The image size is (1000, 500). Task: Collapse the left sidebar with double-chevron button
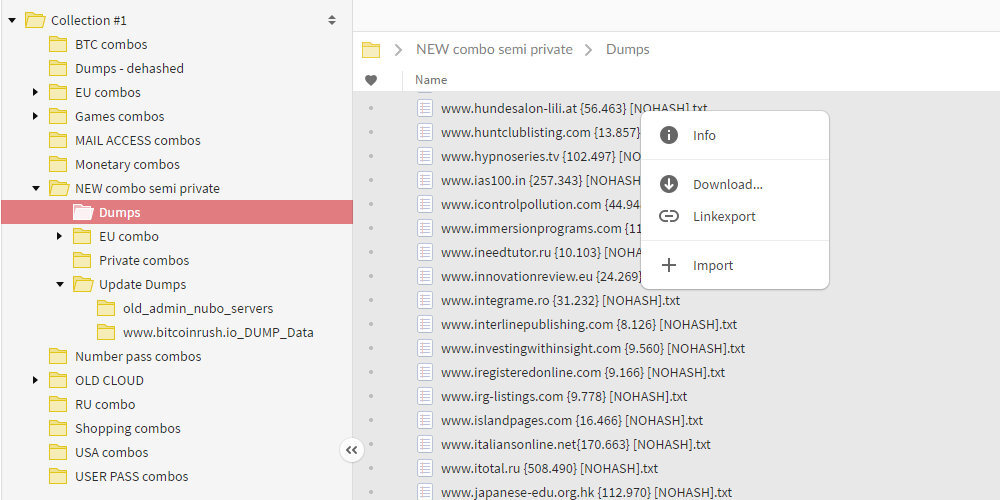(x=351, y=450)
